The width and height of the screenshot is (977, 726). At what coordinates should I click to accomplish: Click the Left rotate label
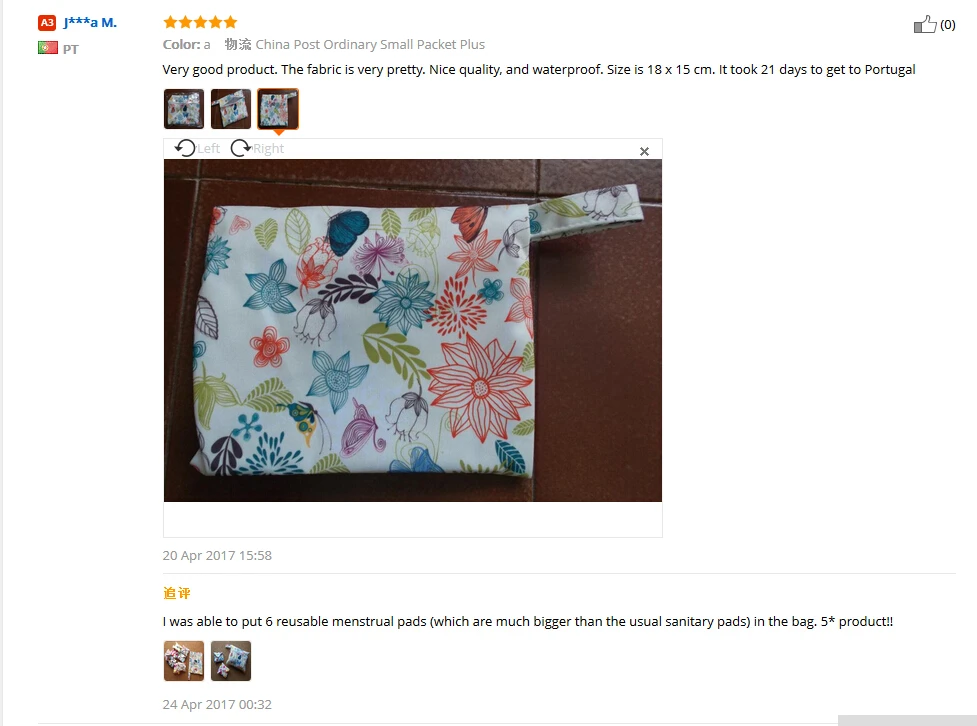pos(209,148)
